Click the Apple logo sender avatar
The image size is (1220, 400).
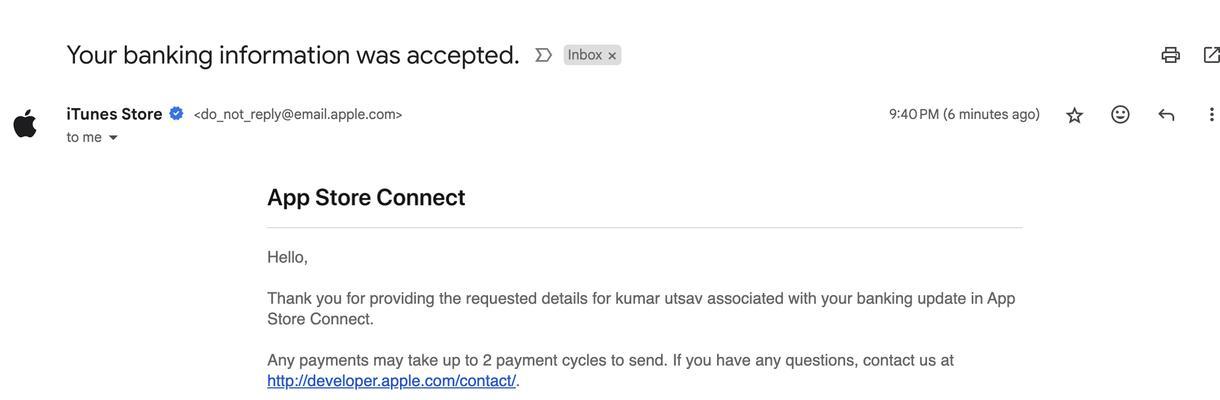pos(25,124)
